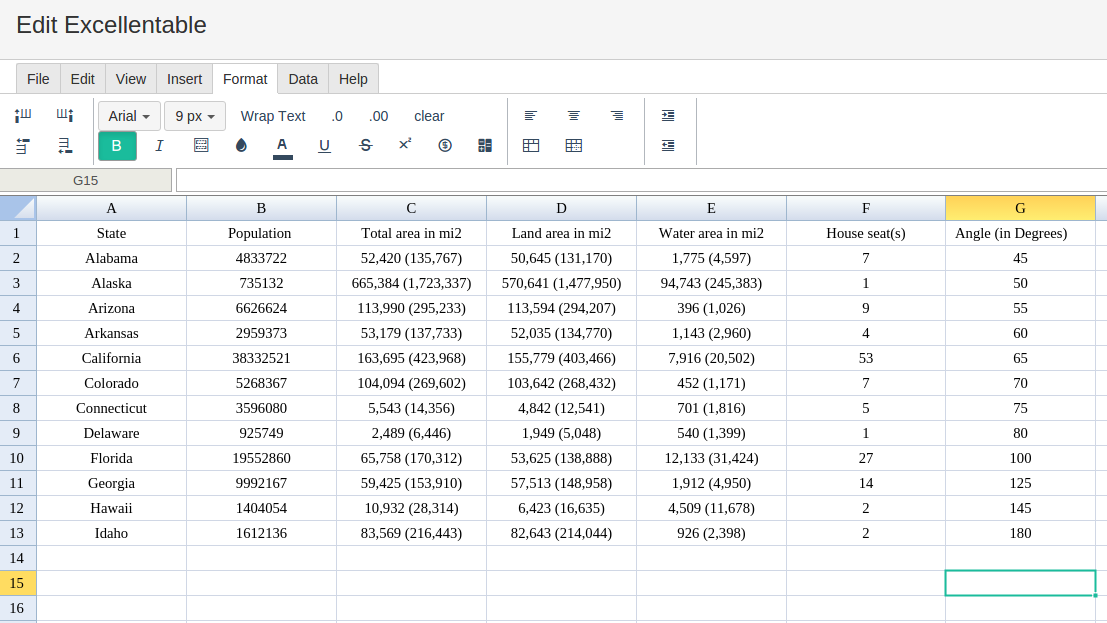Switch to the Format tab
The image size is (1107, 623).
tap(245, 79)
